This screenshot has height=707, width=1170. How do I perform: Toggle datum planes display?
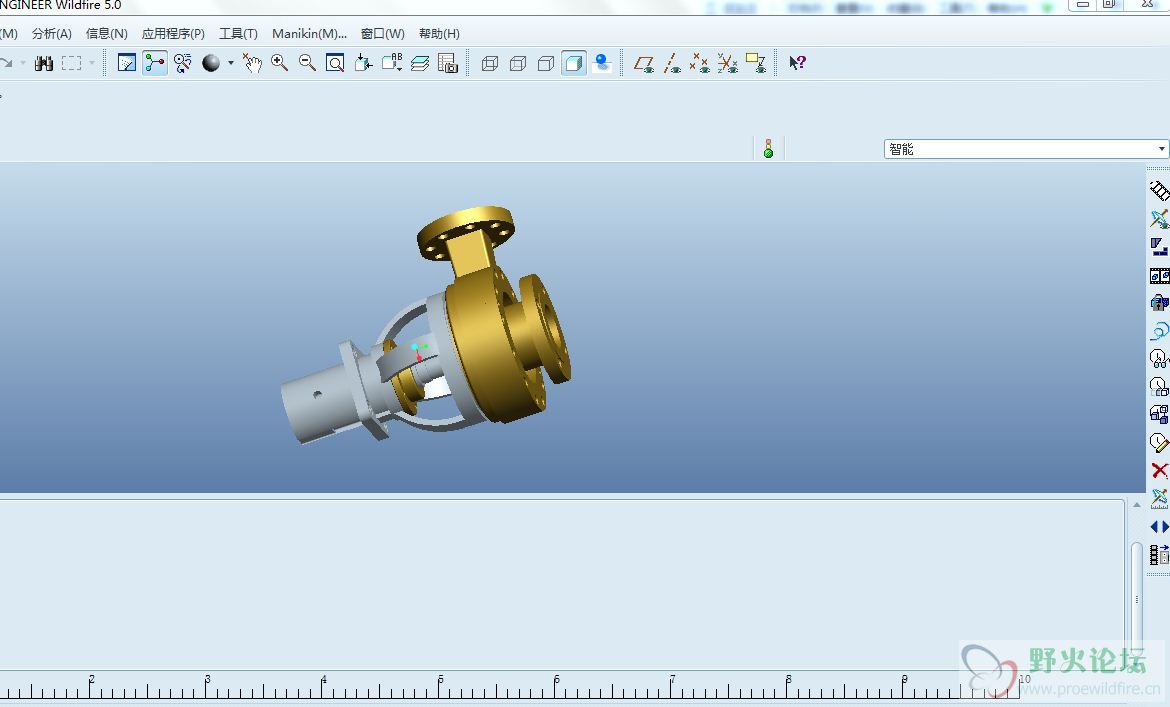[x=644, y=63]
